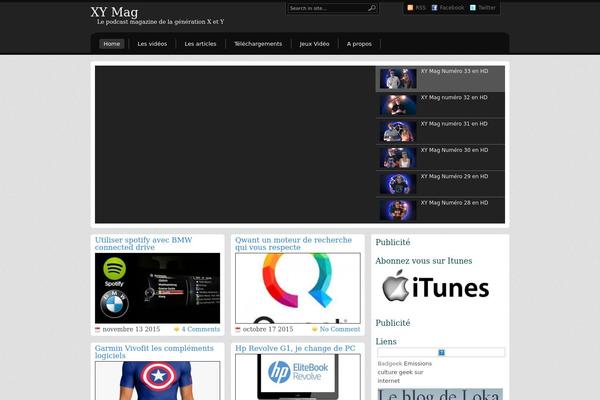Open article Qwant un moteur de recherche
The width and height of the screenshot is (600, 400).
pos(293,243)
